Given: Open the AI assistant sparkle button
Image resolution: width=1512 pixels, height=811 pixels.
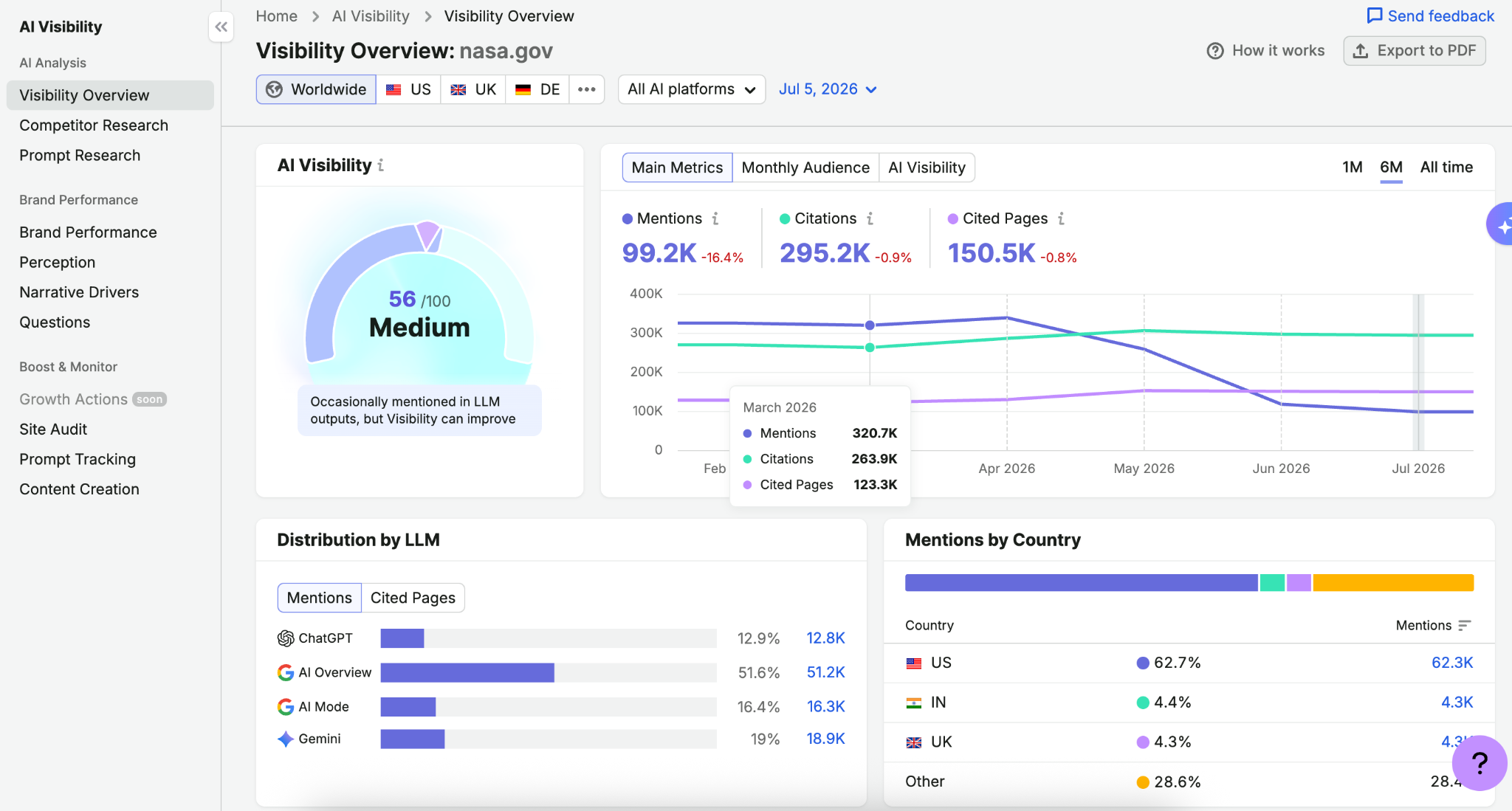Looking at the screenshot, I should click(1502, 224).
